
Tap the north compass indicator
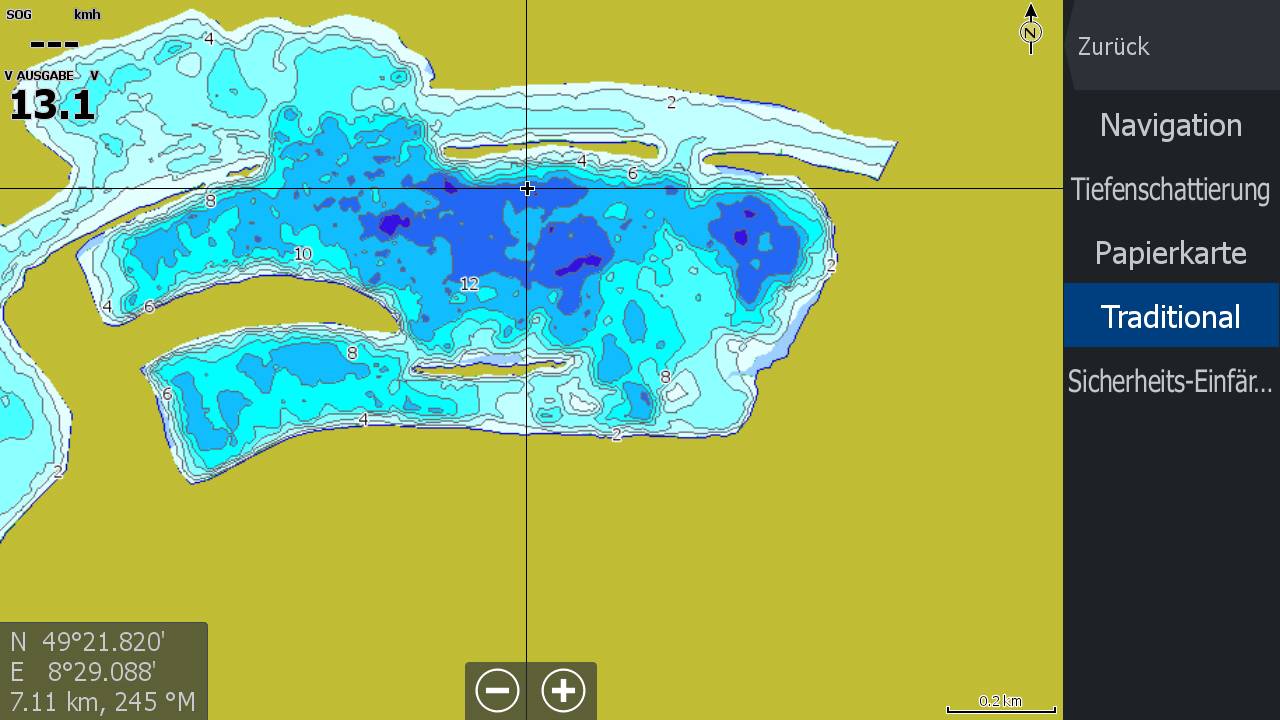(x=1030, y=29)
